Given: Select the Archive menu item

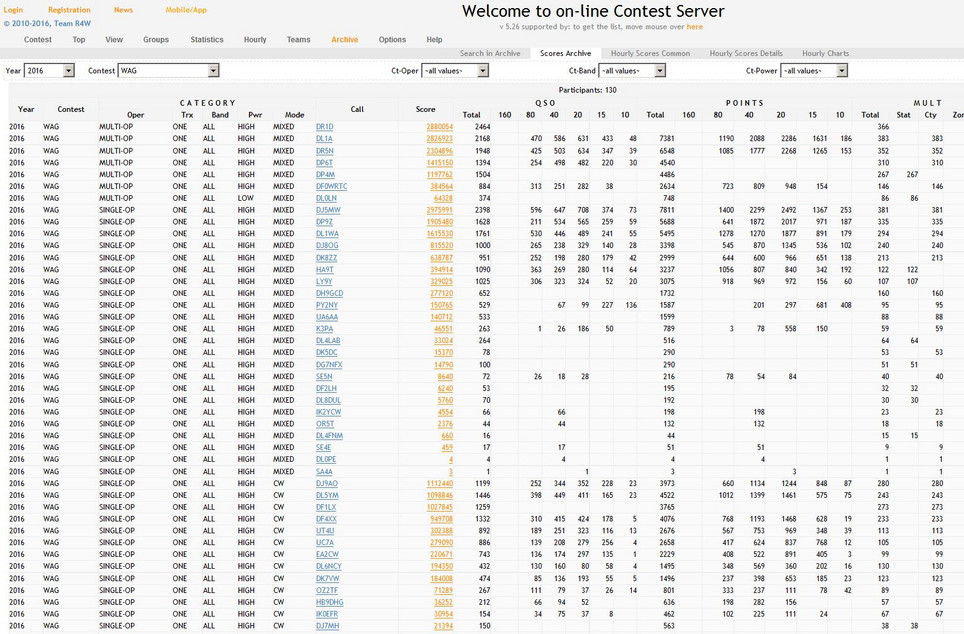Looking at the screenshot, I should coord(344,39).
